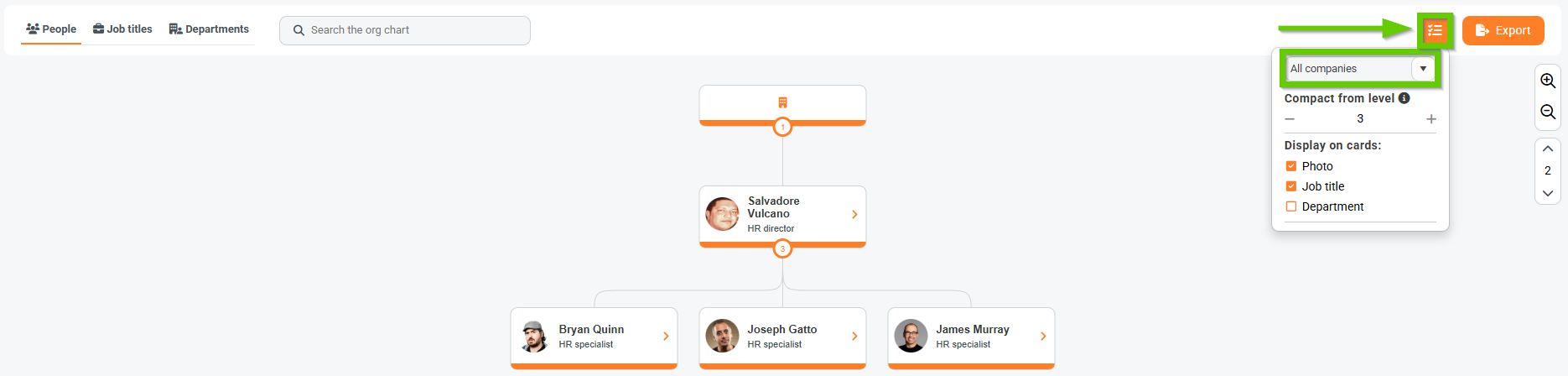Increase org chart depth with up chevron
1568x376 pixels.
pos(1548,149)
